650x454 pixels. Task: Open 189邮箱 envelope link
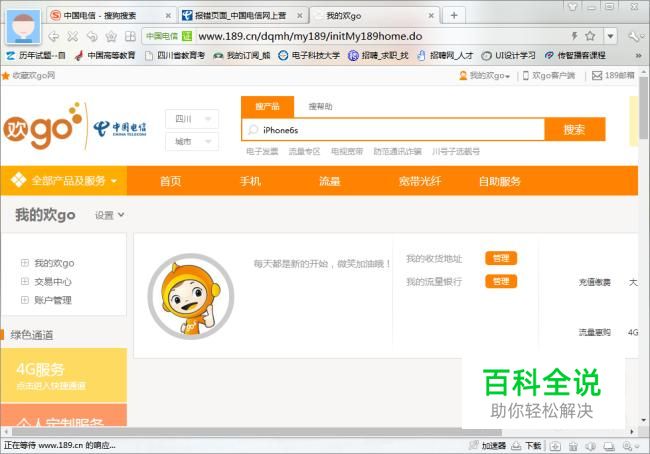click(613, 75)
